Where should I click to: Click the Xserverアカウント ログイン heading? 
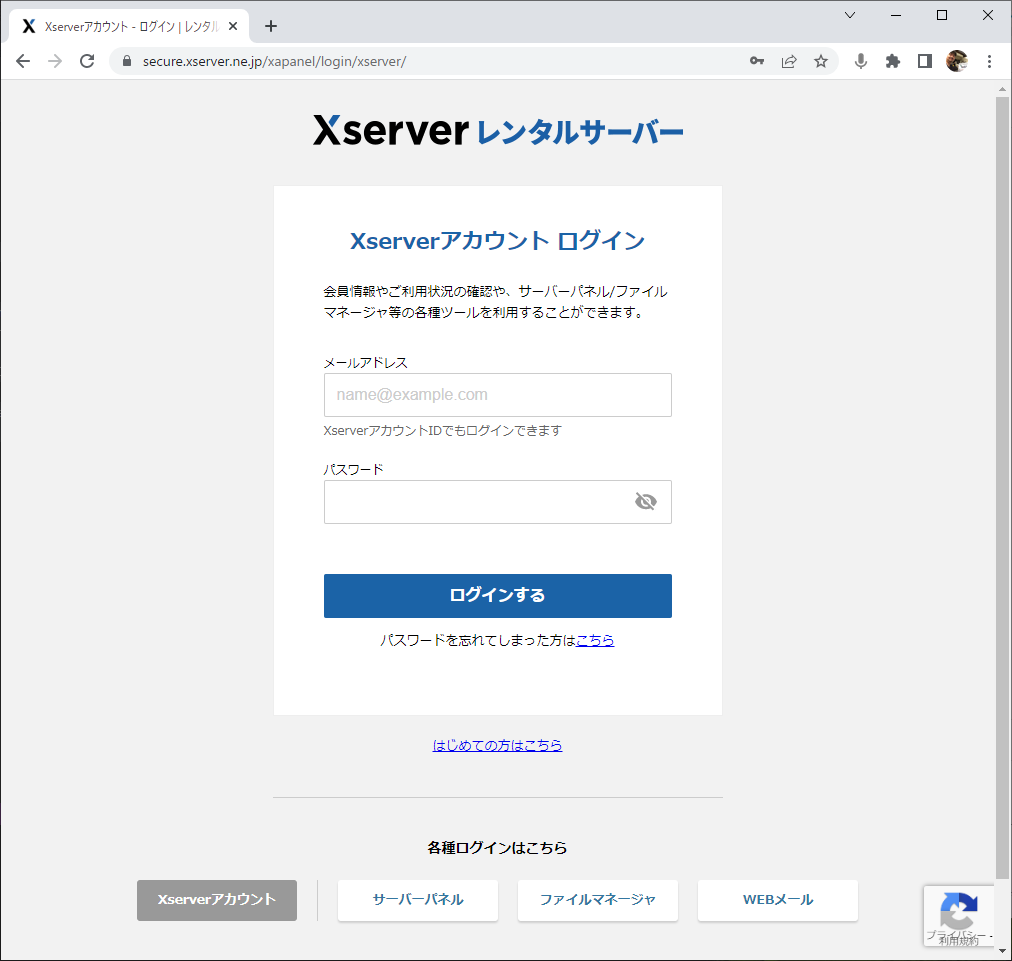498,241
